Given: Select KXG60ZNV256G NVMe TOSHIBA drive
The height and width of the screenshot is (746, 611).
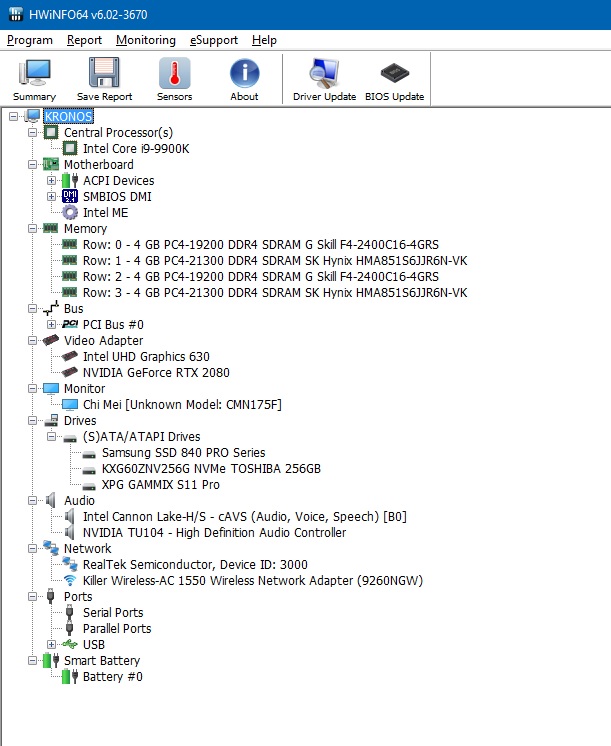Looking at the screenshot, I should [211, 469].
